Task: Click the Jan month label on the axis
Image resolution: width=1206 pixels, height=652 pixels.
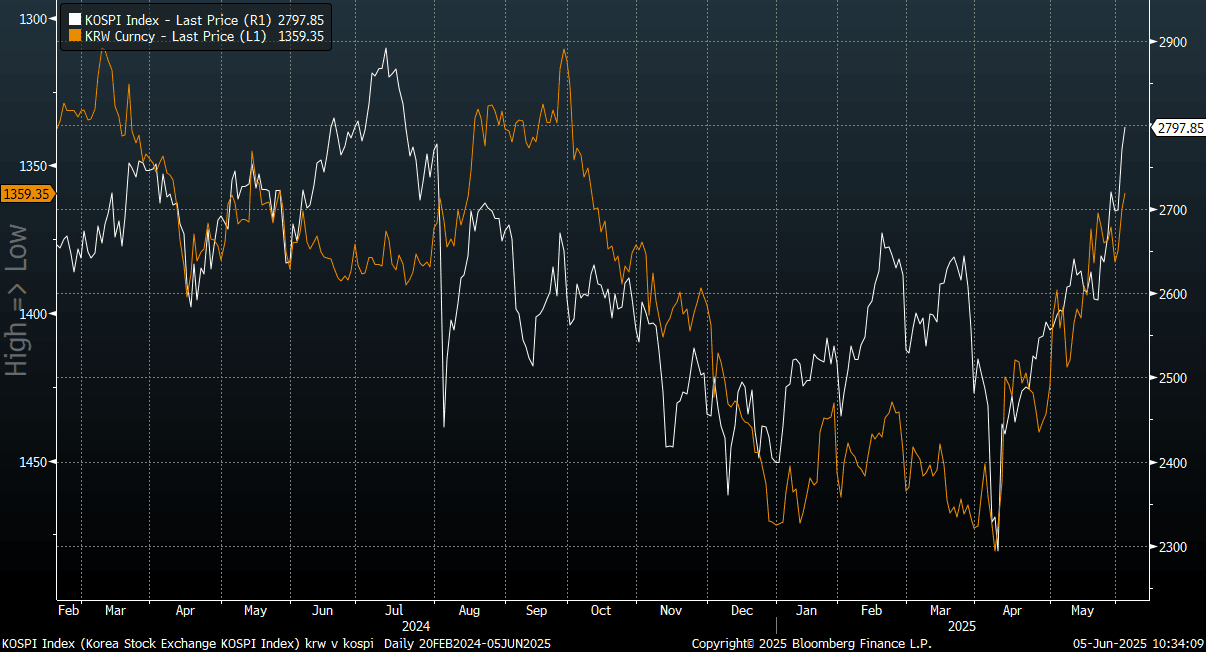Action: [x=806, y=610]
